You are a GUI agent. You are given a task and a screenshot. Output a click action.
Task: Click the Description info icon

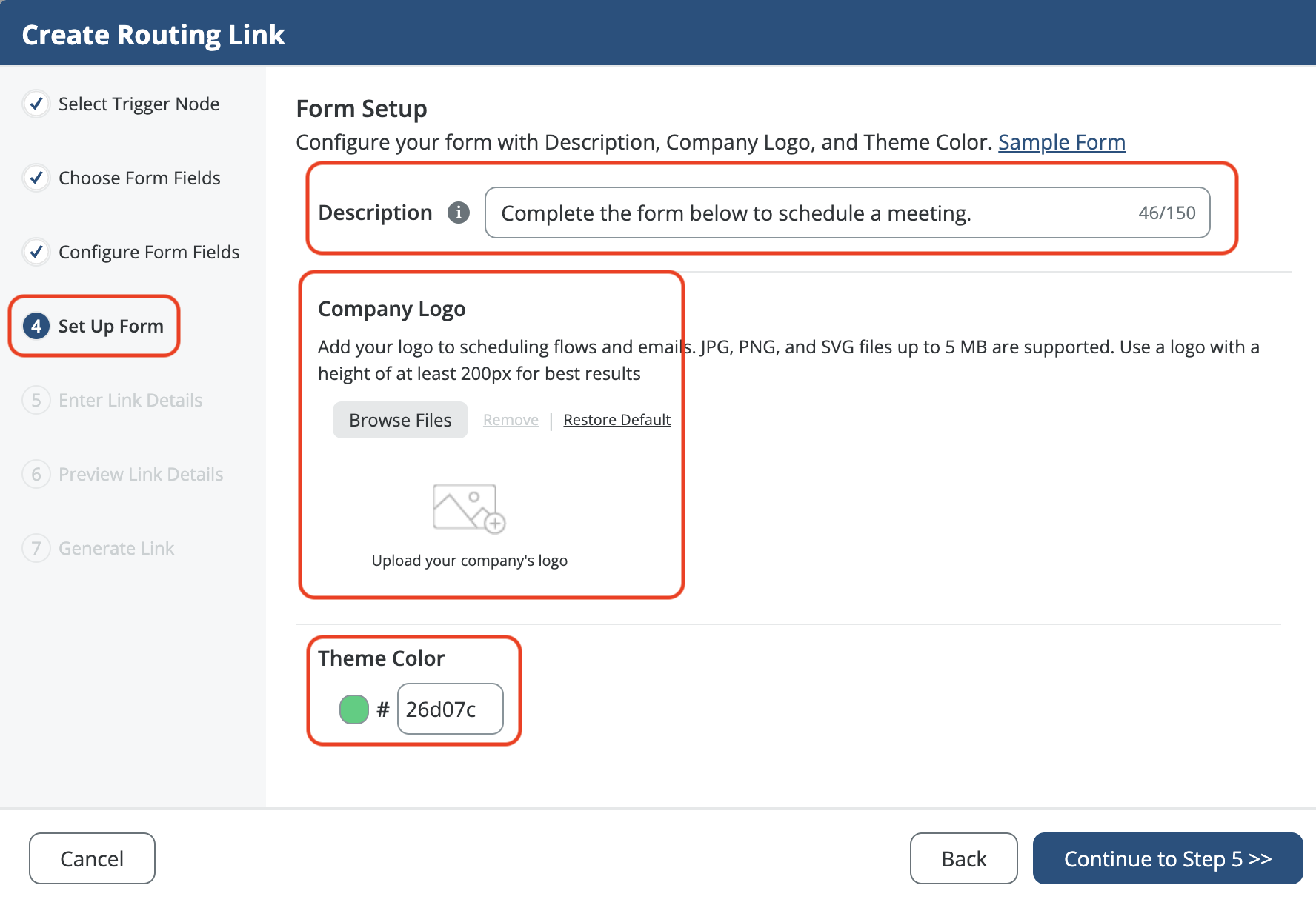click(x=459, y=213)
